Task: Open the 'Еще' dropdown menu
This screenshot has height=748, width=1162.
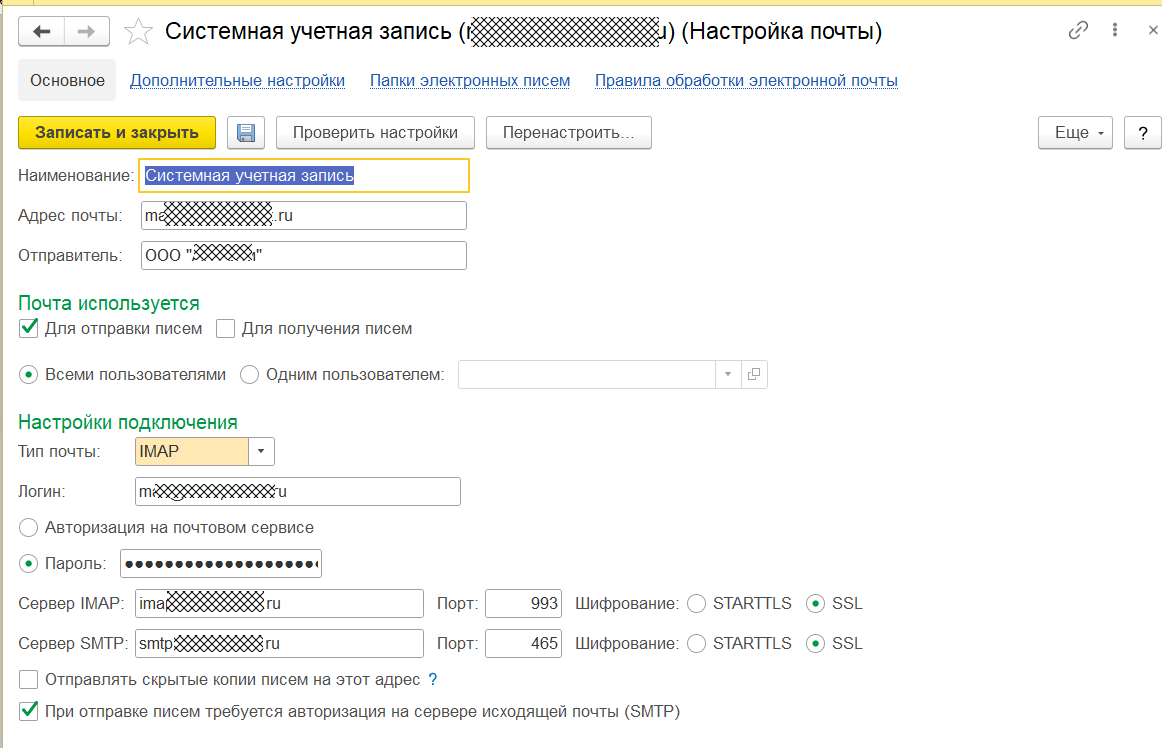Action: coord(1076,132)
